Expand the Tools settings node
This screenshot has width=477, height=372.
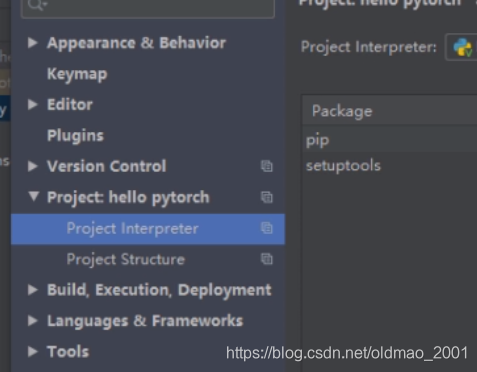(33, 351)
